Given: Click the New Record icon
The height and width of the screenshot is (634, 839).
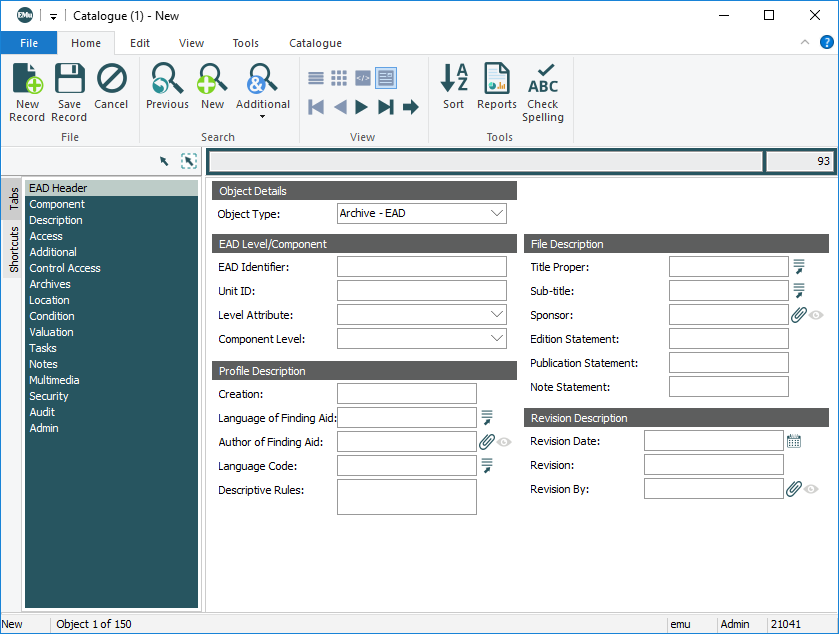Looking at the screenshot, I should [x=27, y=91].
